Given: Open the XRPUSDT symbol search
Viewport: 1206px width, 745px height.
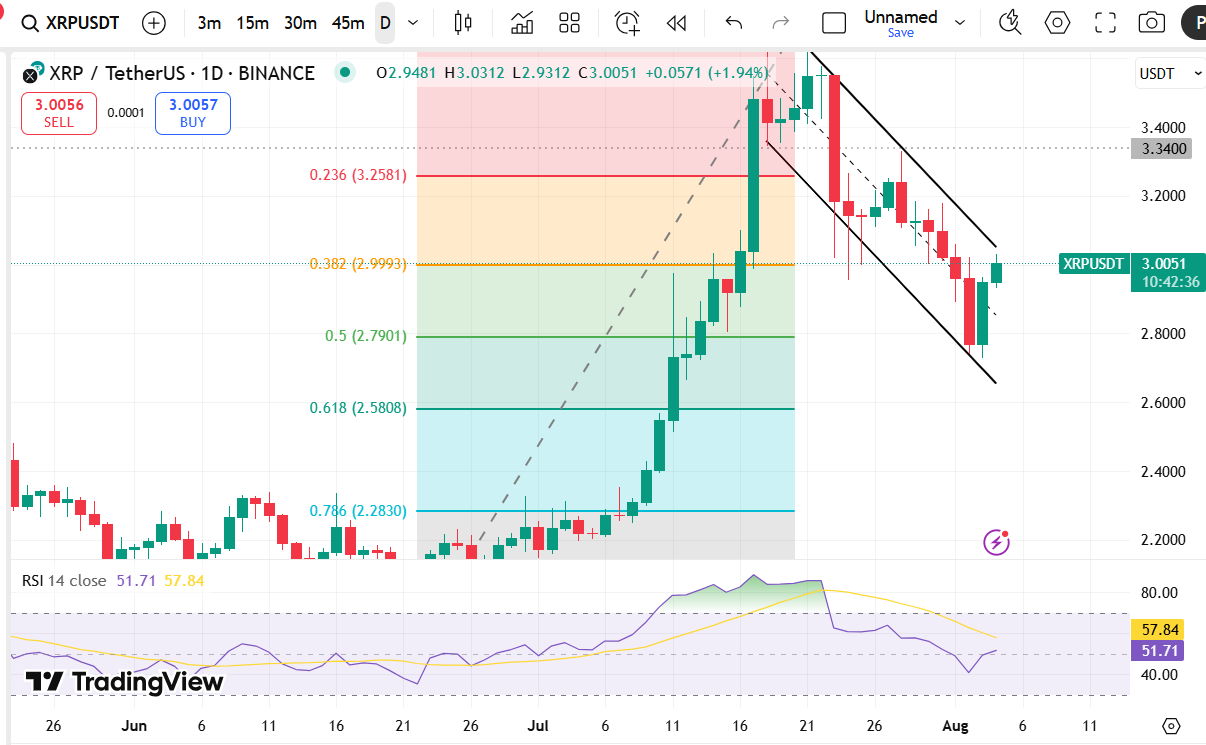Looking at the screenshot, I should click(71, 22).
